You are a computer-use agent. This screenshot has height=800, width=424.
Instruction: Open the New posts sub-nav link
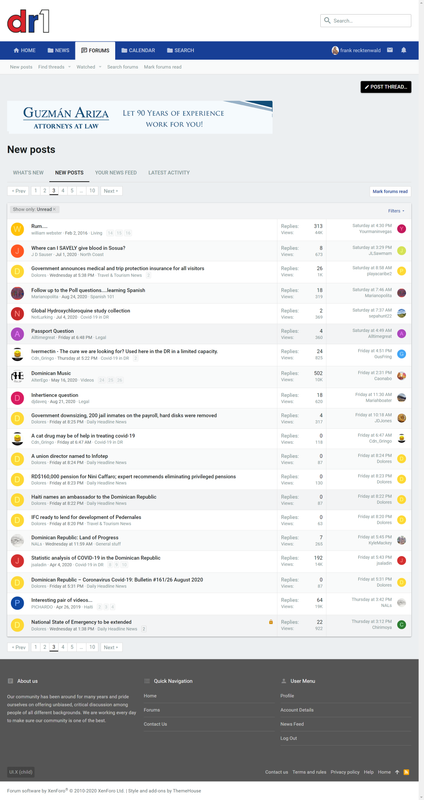(x=21, y=67)
